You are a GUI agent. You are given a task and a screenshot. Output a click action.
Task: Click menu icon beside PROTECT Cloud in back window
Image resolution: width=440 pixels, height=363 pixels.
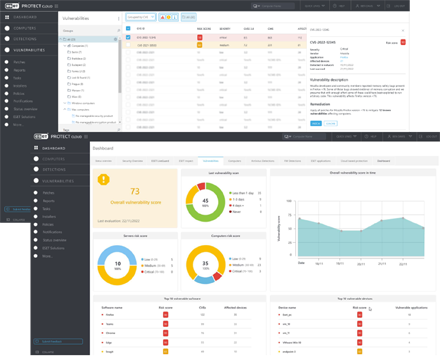56,6
